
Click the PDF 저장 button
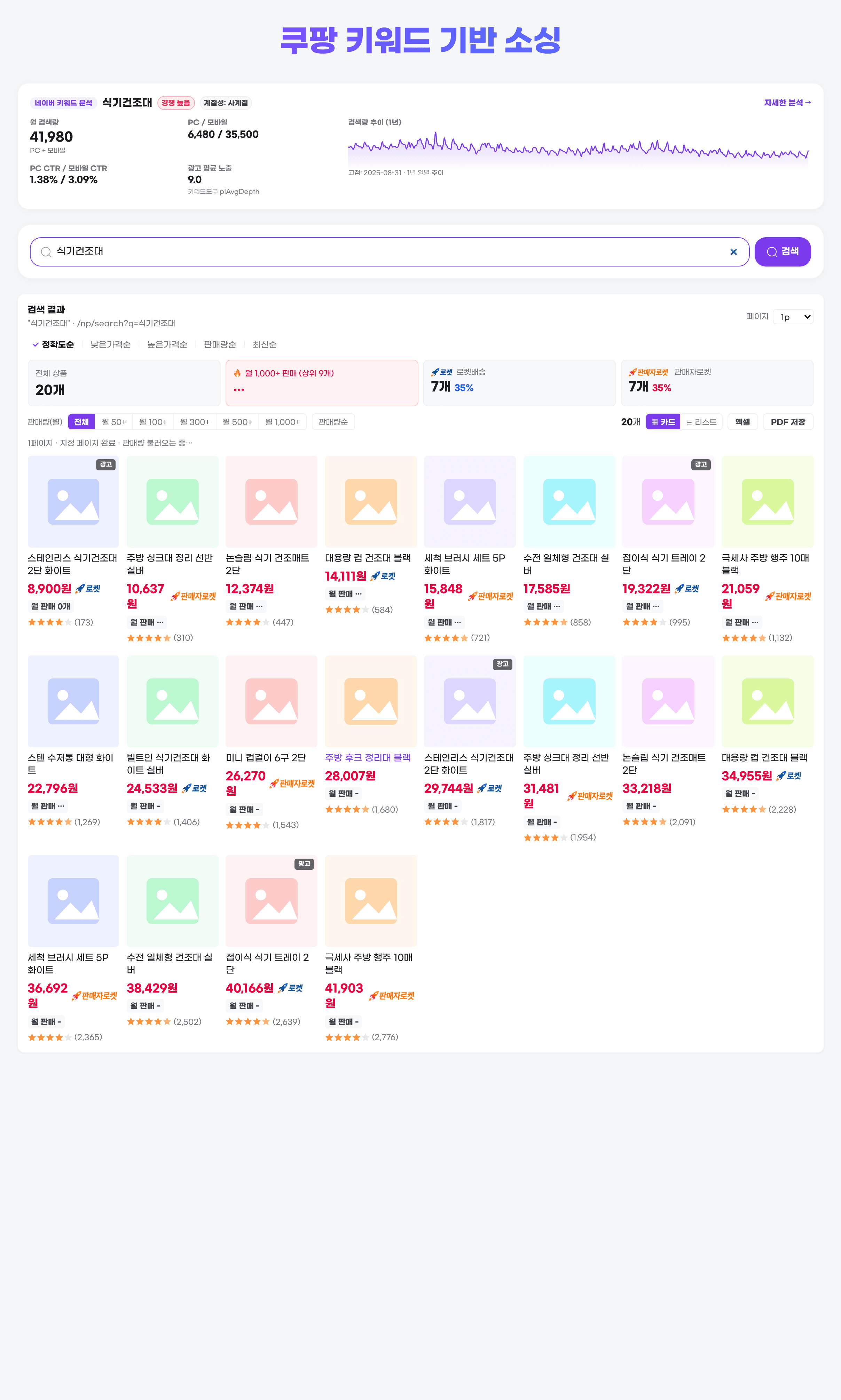click(788, 422)
